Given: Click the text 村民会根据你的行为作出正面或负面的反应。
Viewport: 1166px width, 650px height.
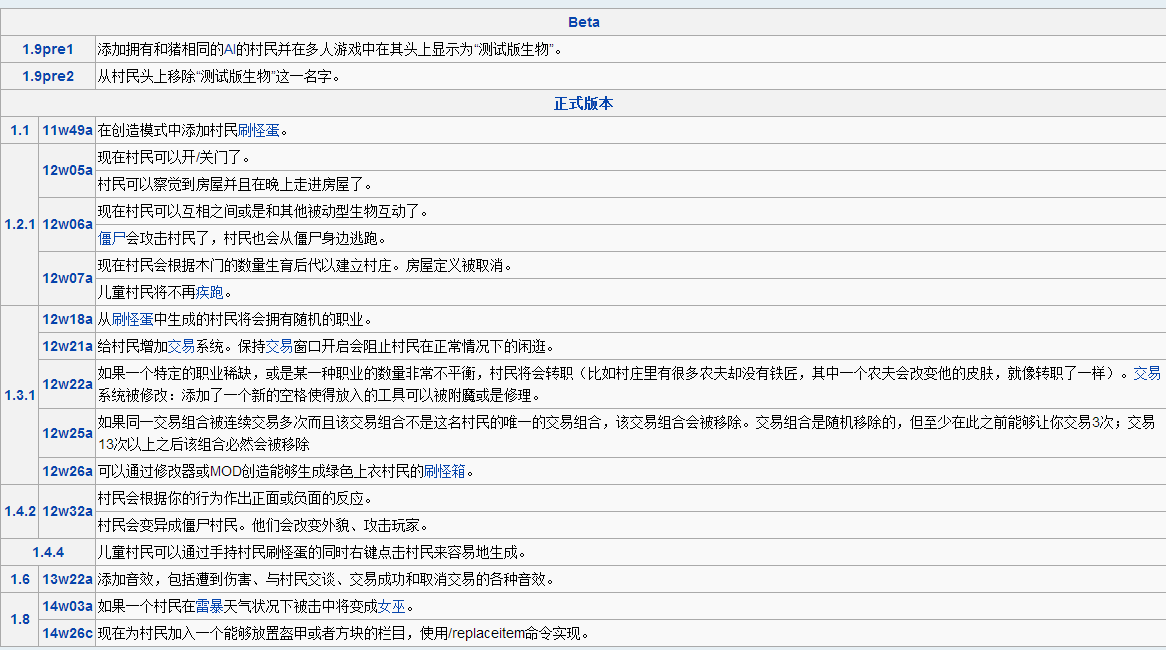Looking at the screenshot, I should pos(235,498).
